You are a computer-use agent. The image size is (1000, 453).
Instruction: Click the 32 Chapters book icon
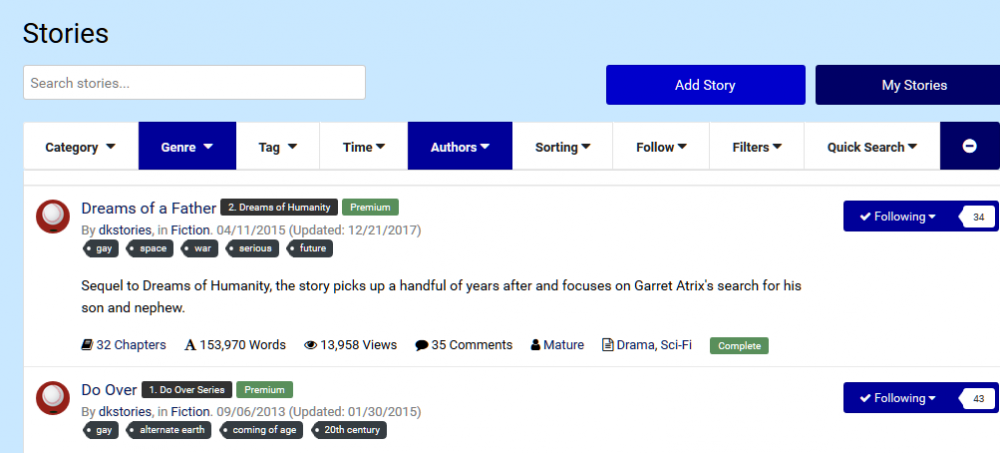click(87, 345)
